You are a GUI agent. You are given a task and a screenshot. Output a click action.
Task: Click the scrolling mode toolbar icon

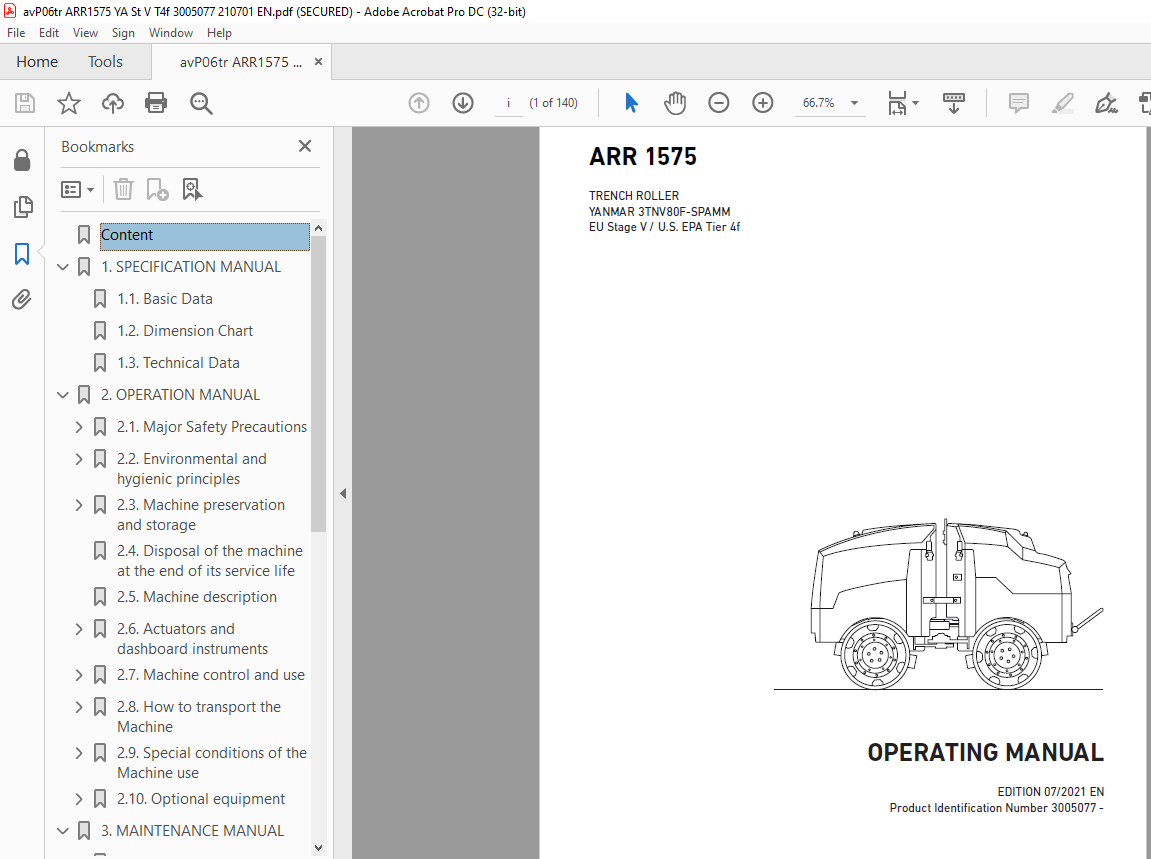(954, 103)
